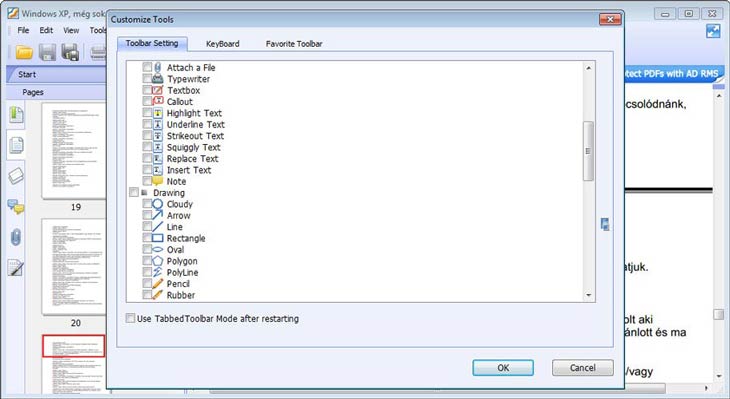Click the Highlight Text icon
Viewport: 730px width, 399px height.
pos(158,113)
